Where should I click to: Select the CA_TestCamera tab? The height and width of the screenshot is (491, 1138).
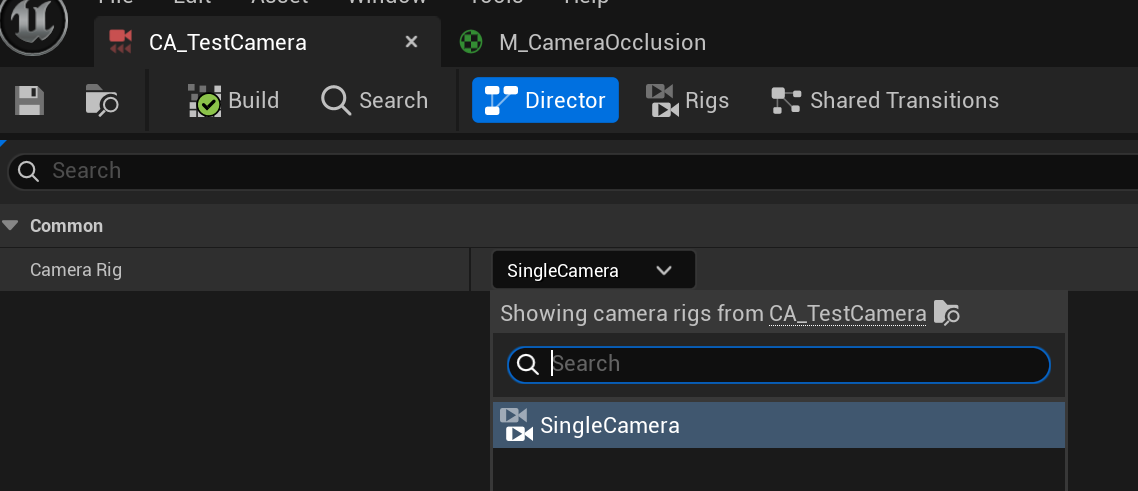click(227, 42)
